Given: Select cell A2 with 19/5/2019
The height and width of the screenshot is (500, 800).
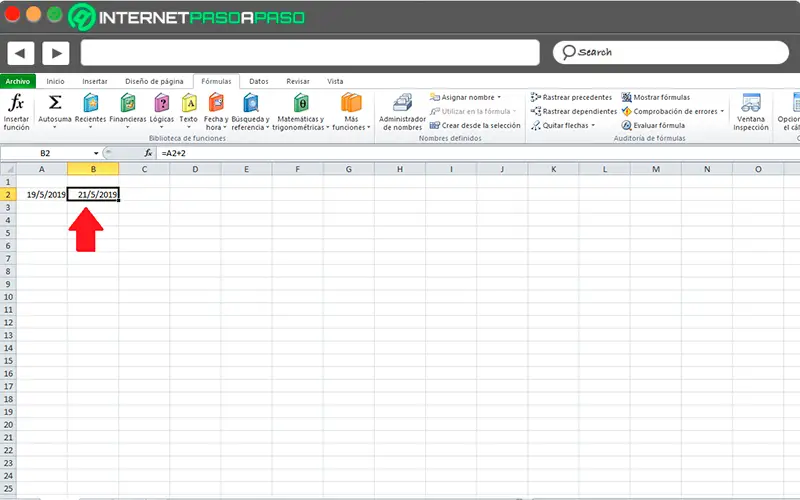Looking at the screenshot, I should (x=41, y=194).
